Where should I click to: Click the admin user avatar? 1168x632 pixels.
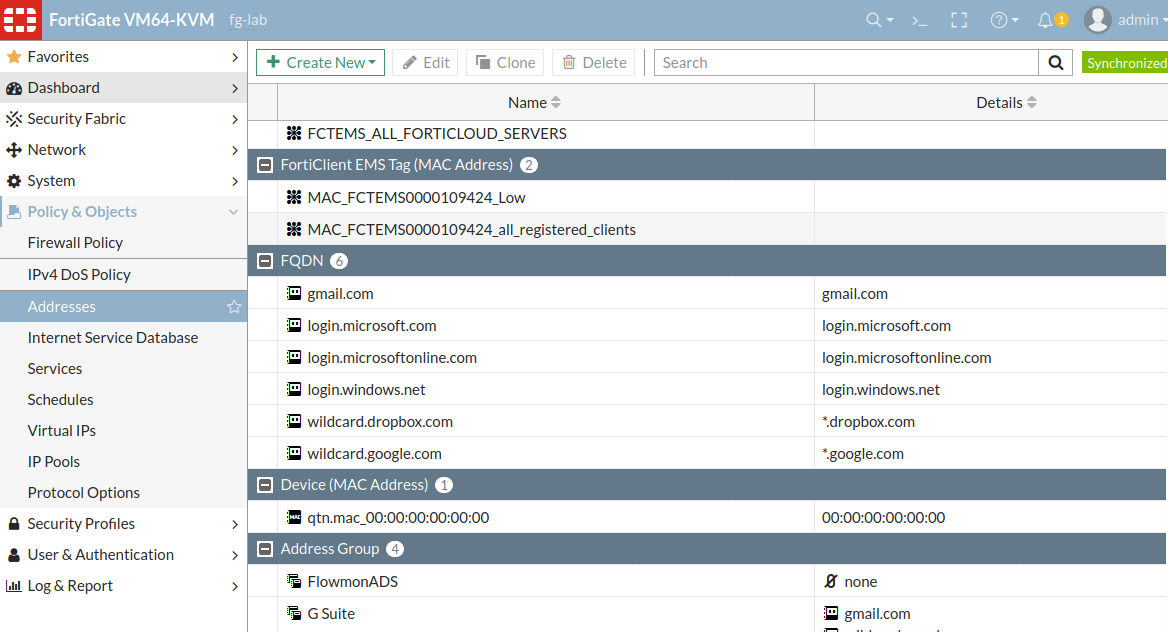1097,20
